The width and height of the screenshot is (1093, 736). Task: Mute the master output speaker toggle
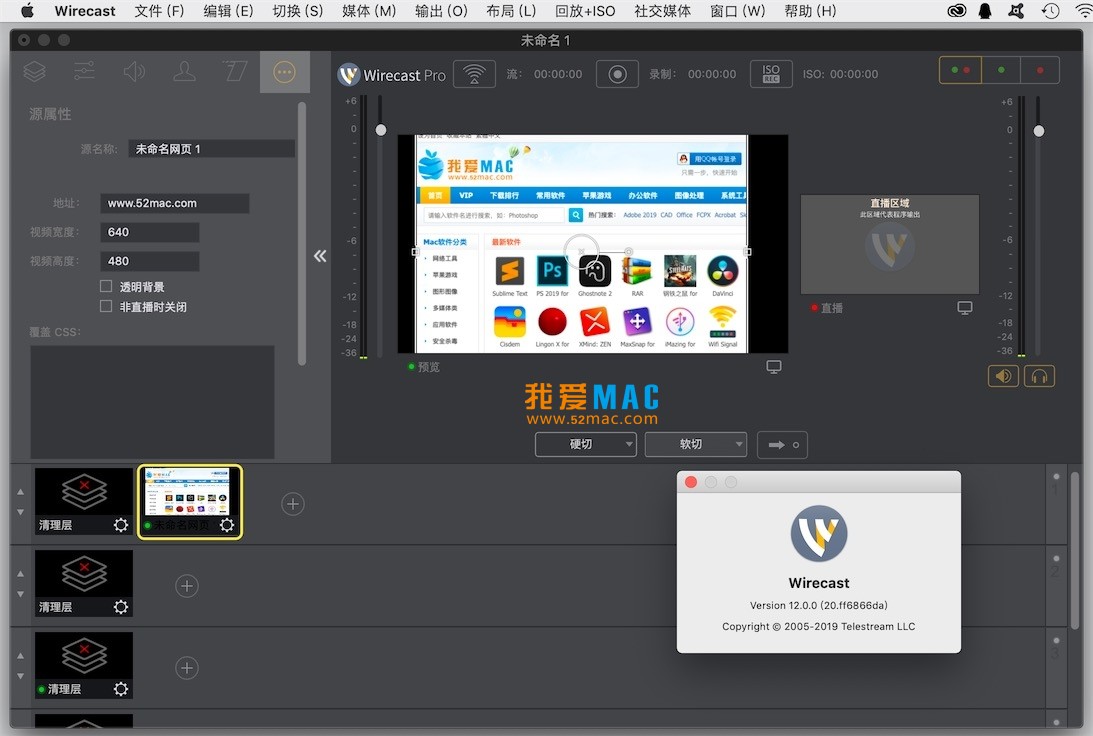(1002, 375)
